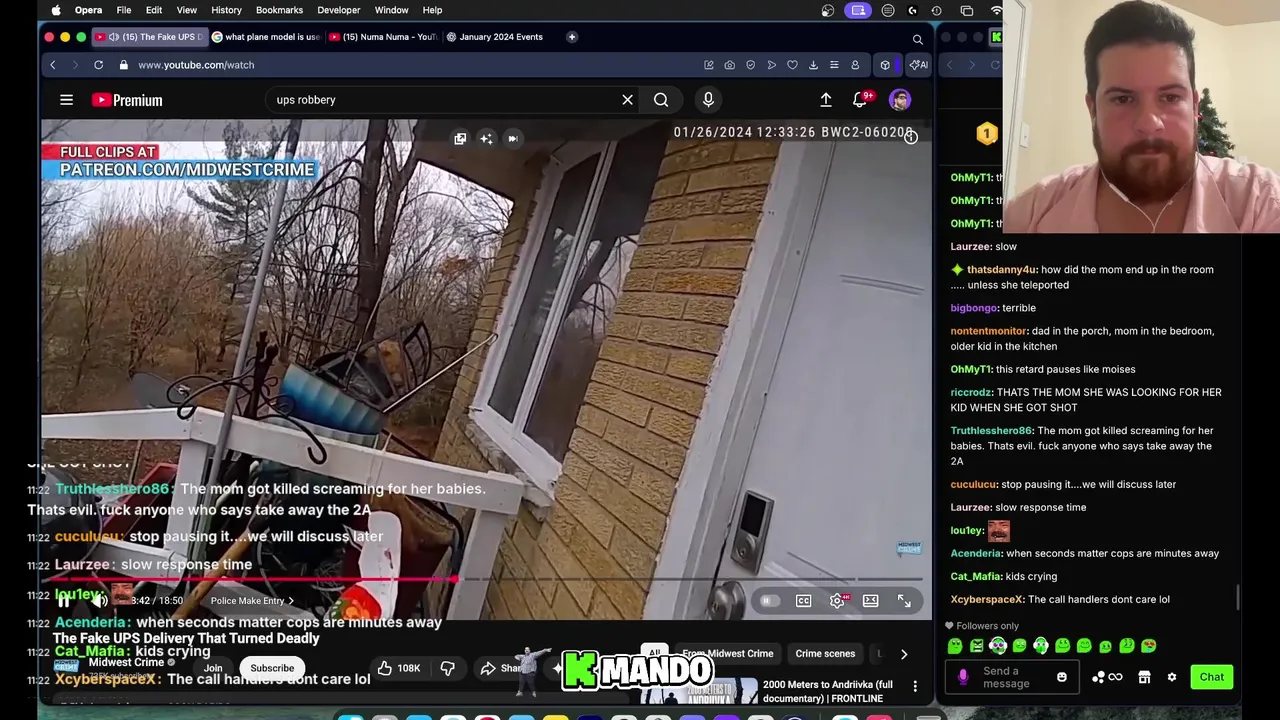Open the History menu
The height and width of the screenshot is (720, 1280).
[226, 10]
